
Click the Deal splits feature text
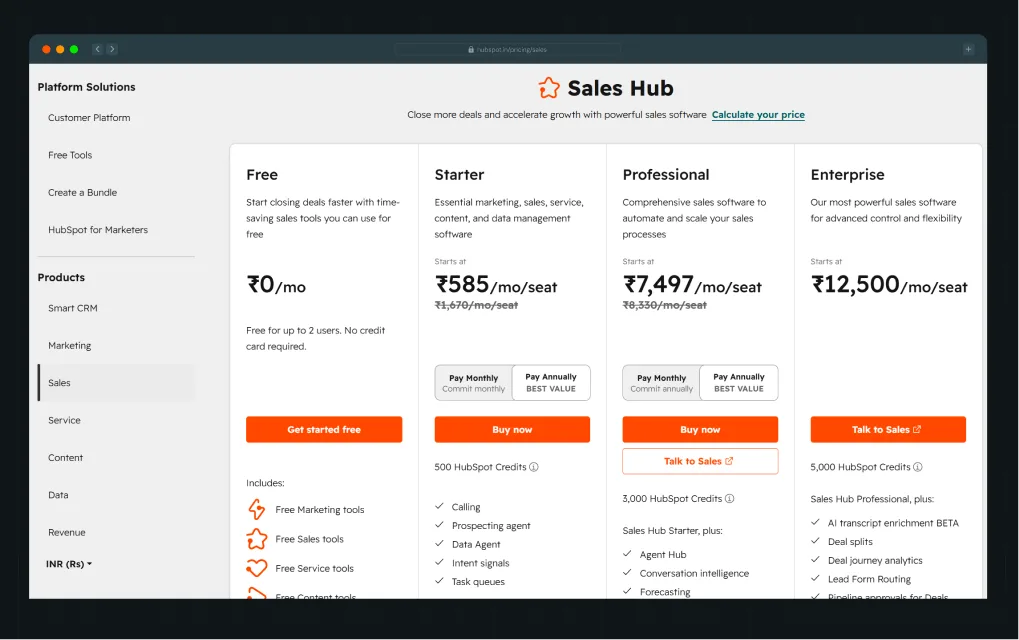click(850, 541)
